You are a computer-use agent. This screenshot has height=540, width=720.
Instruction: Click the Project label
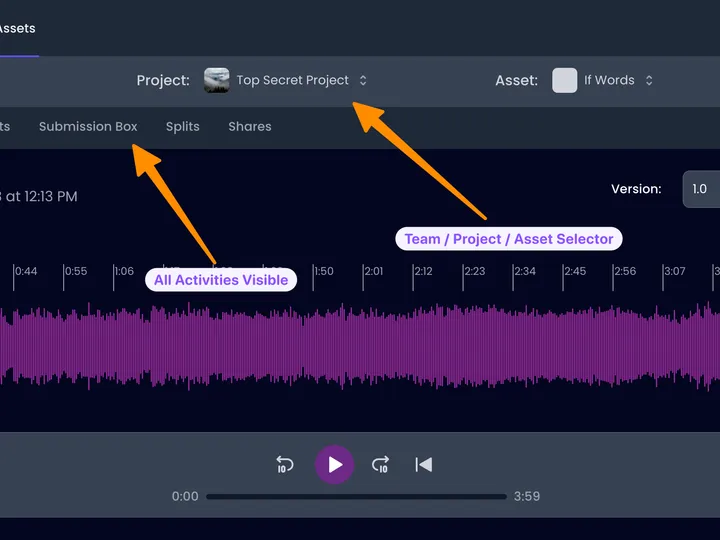[x=163, y=80]
